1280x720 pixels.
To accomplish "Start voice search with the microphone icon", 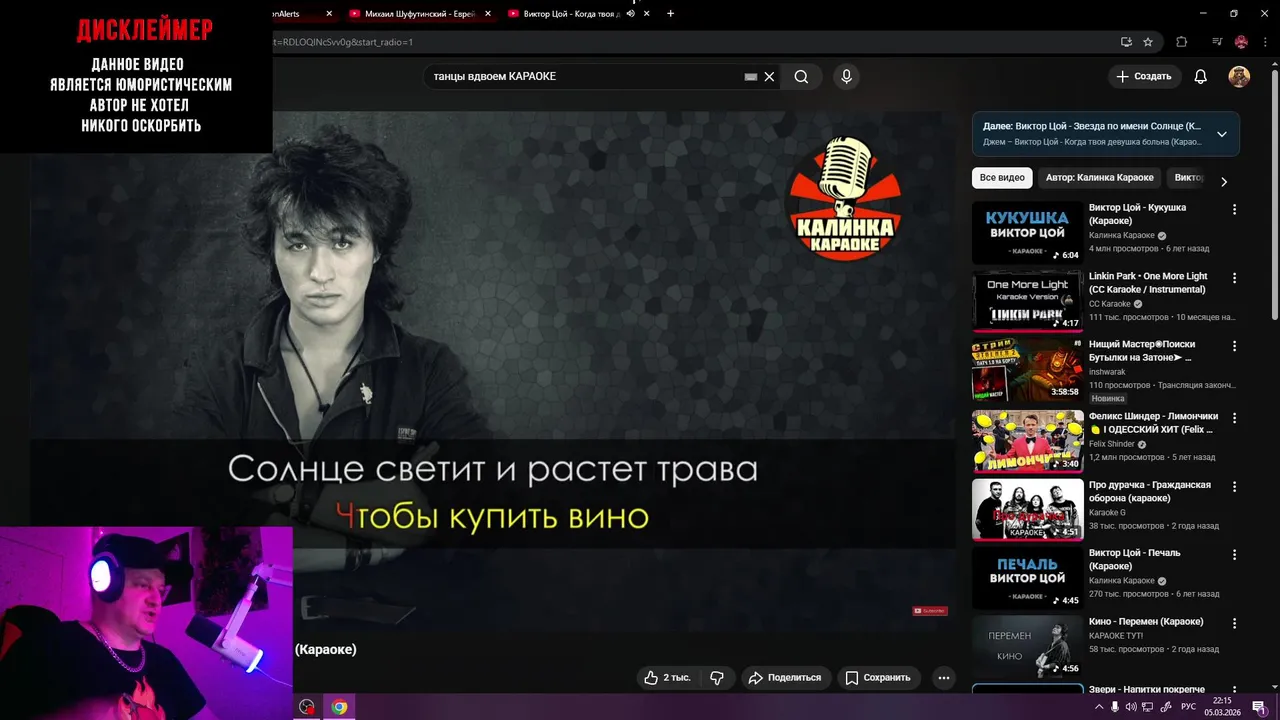I will point(847,77).
